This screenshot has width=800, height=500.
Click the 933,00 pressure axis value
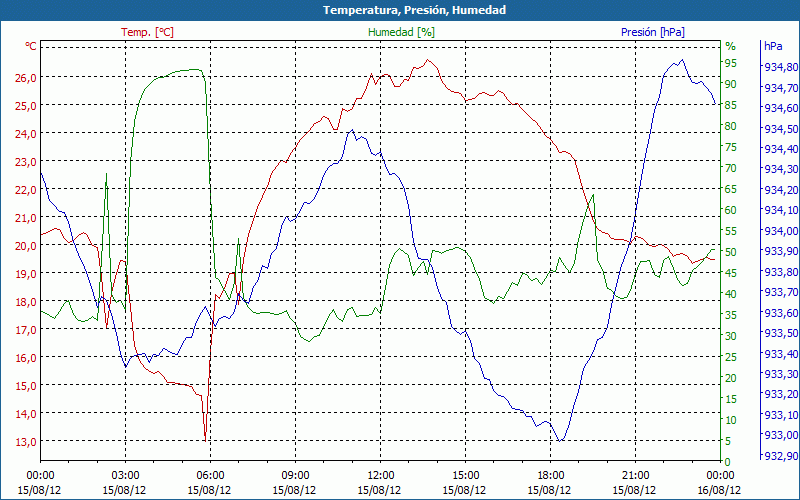click(781, 436)
